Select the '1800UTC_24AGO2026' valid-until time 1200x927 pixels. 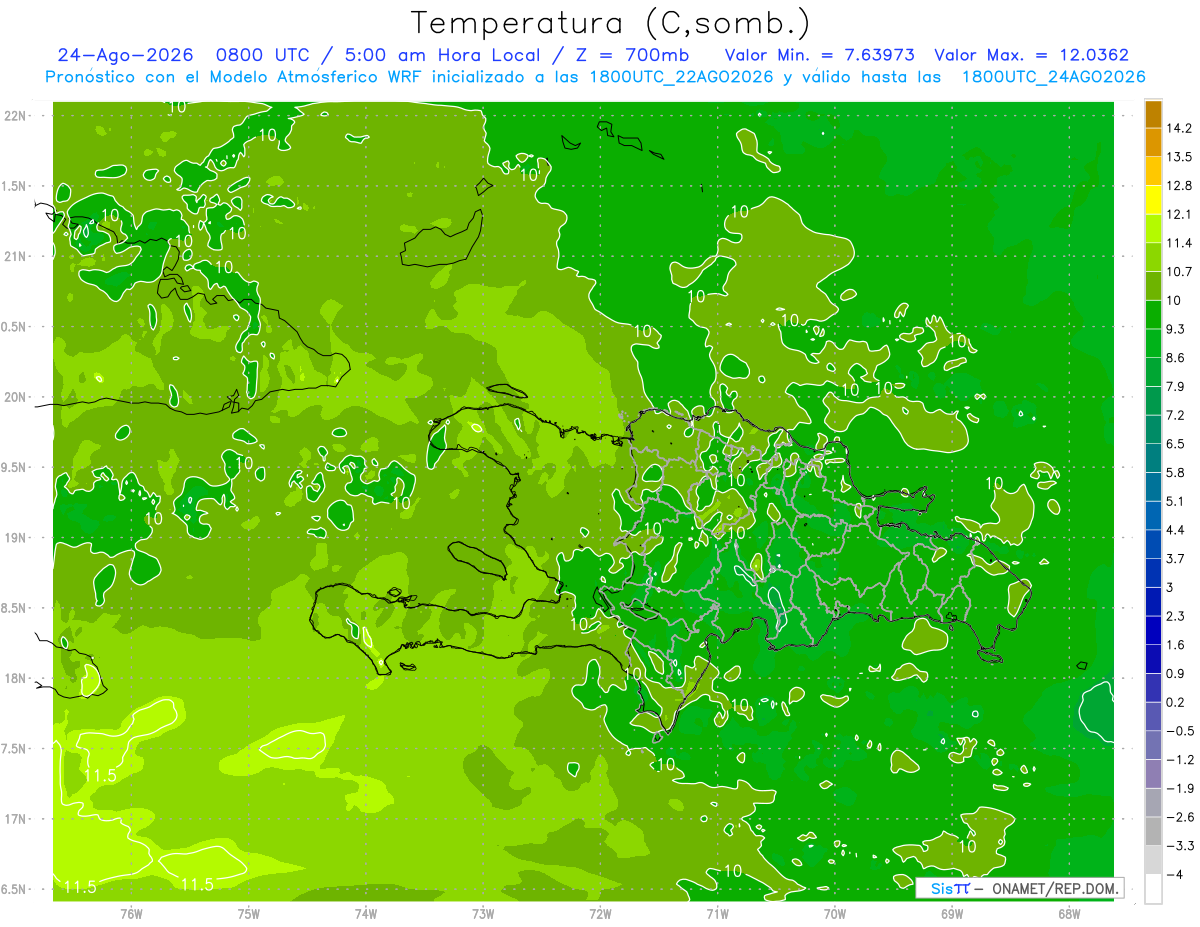(x=1053, y=77)
